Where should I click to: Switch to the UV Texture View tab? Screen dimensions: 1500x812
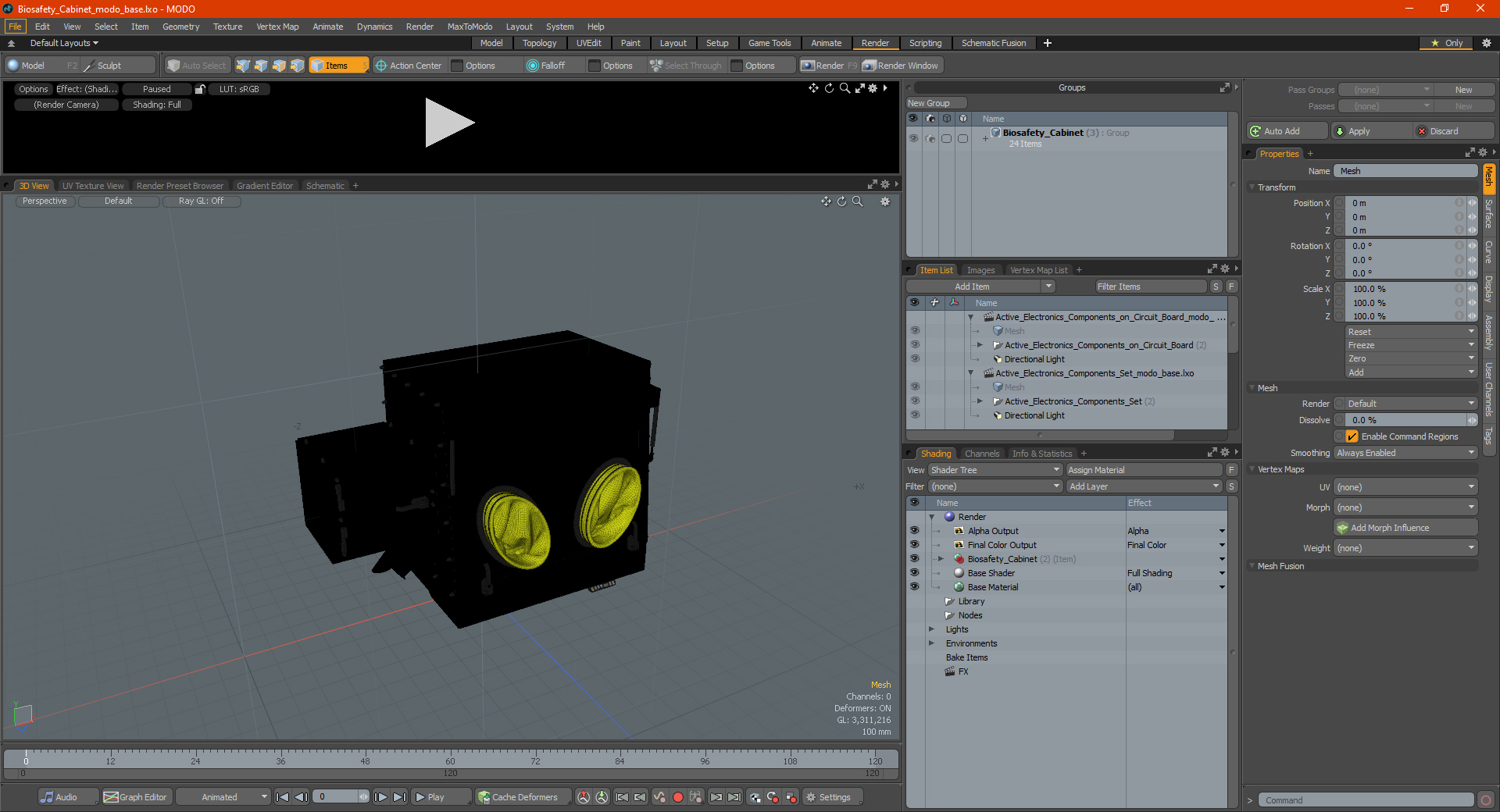tap(93, 186)
